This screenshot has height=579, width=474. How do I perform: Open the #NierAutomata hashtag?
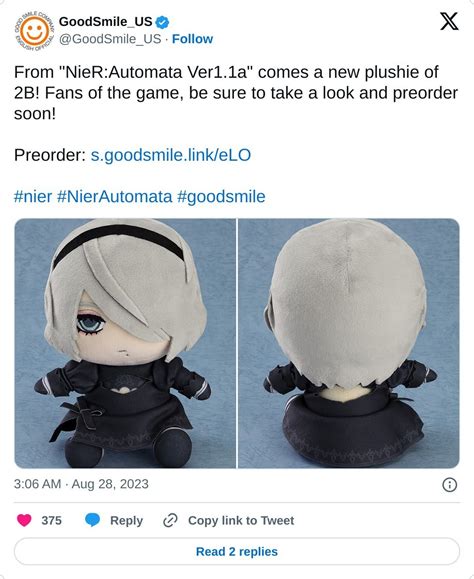point(114,196)
